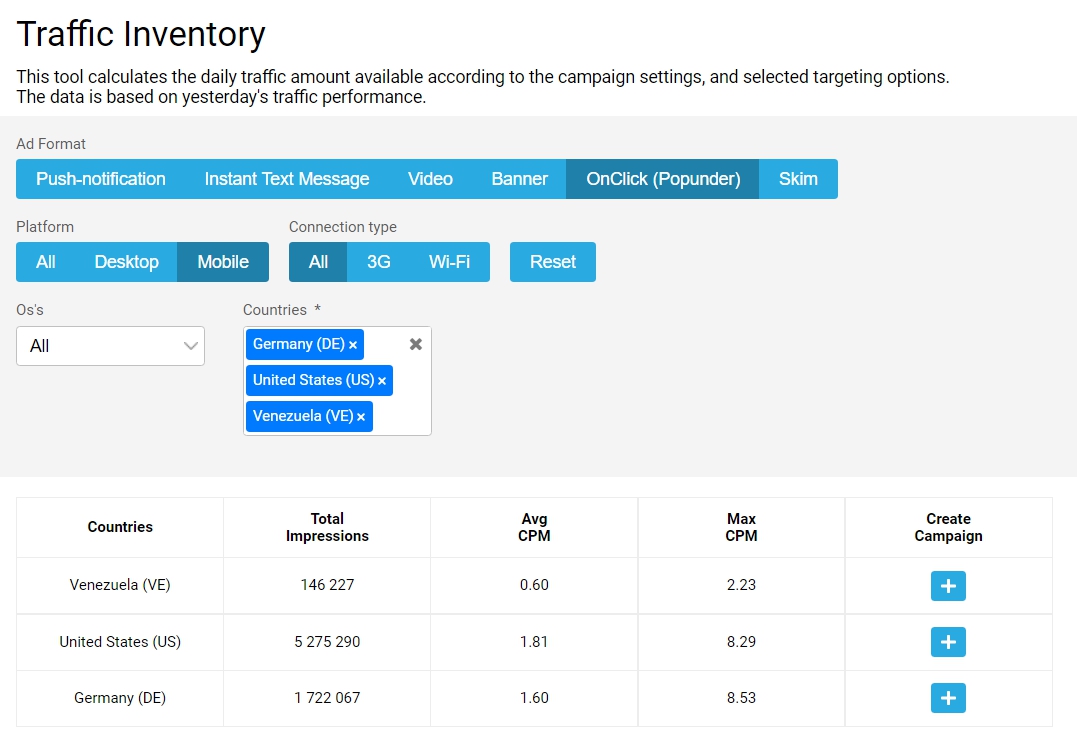1077x754 pixels.
Task: Open the Os's dropdown chevron
Action: [190, 346]
